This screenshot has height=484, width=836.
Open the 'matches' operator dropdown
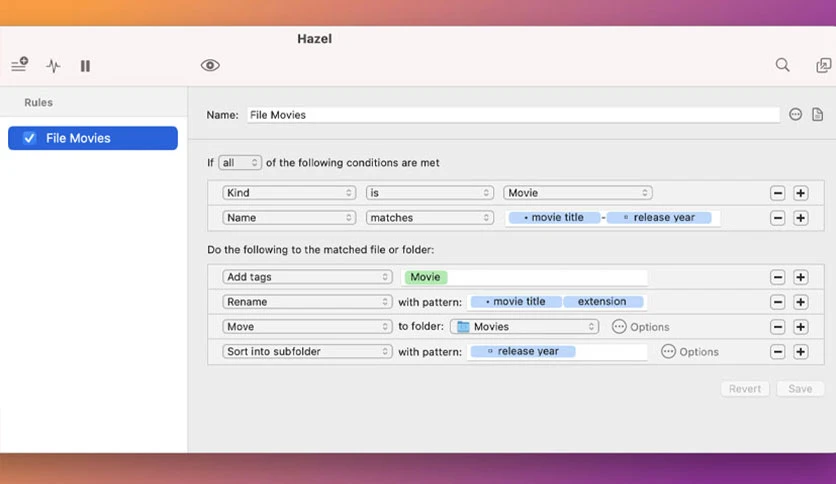tap(429, 217)
